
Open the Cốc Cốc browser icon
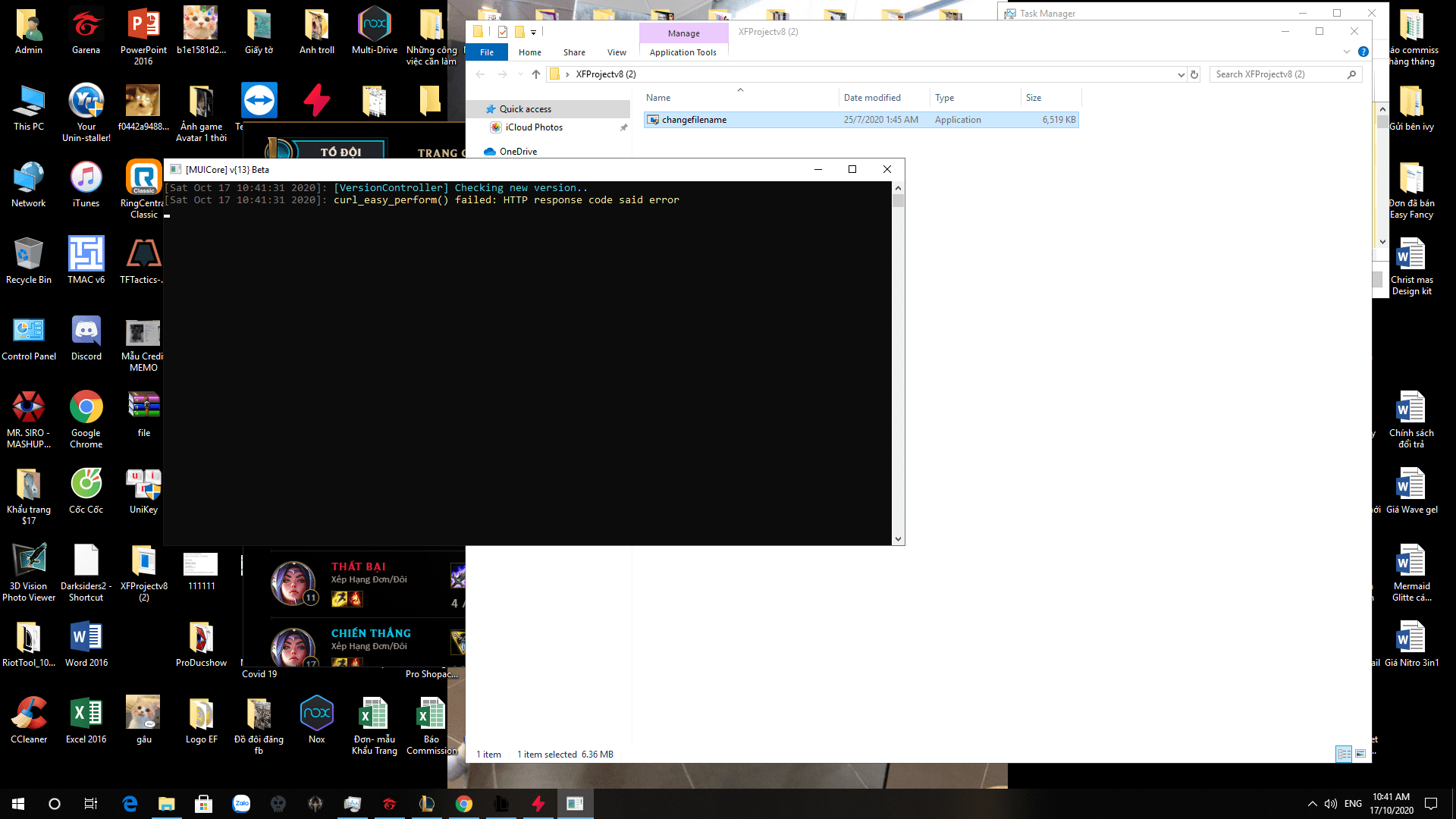click(x=86, y=491)
